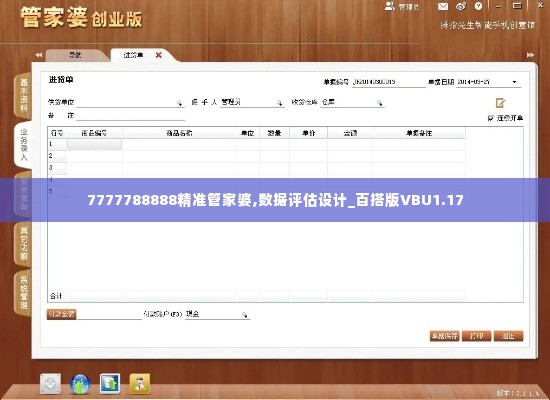Click the 单位 column header
This screenshot has height=400, width=550.
pos(248,133)
